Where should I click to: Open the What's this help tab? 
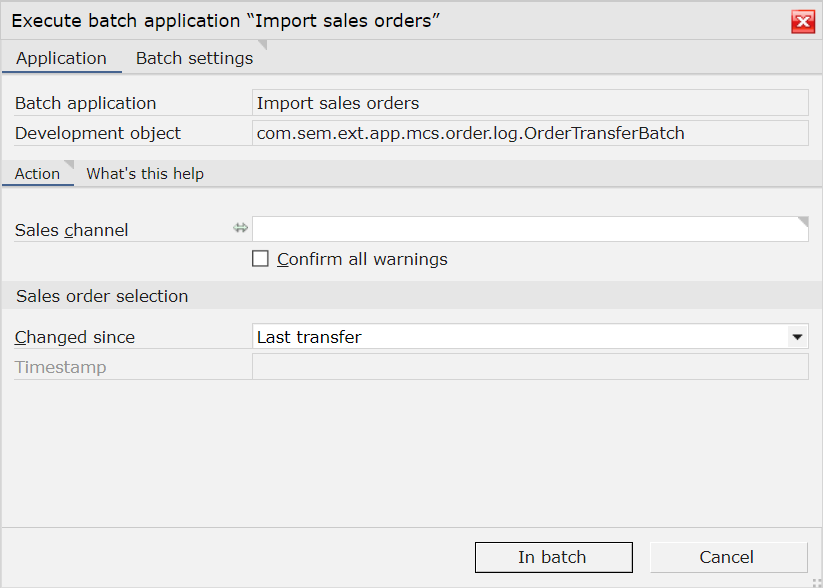(x=145, y=174)
